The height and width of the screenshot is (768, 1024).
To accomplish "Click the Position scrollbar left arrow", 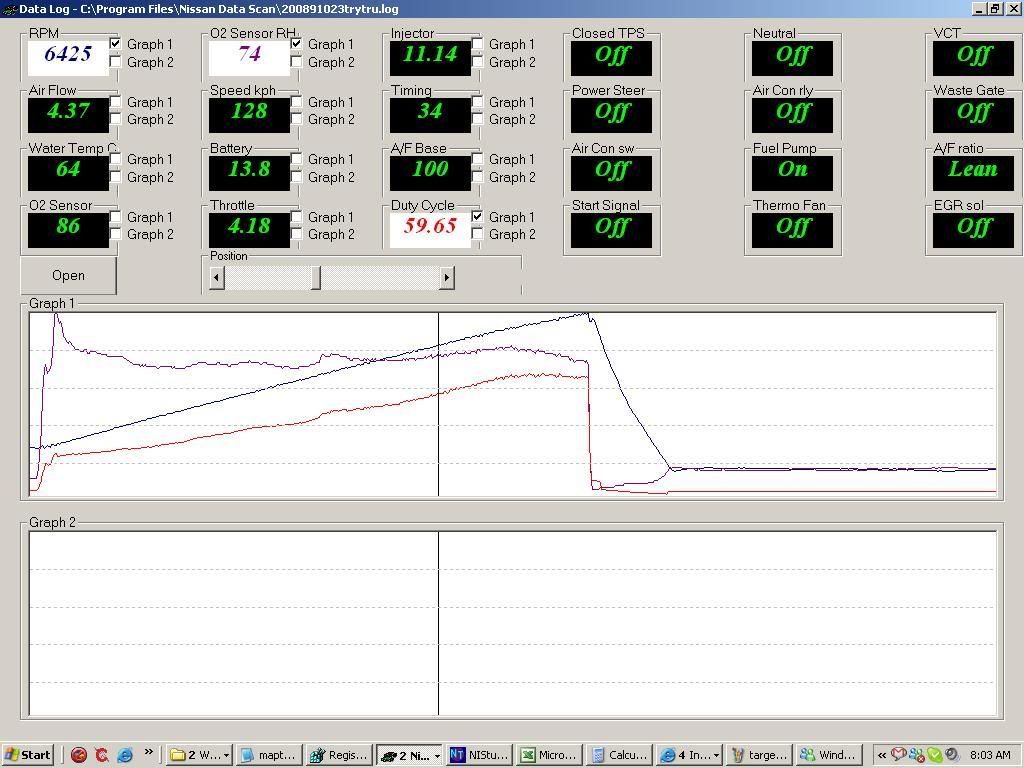I will tap(217, 277).
